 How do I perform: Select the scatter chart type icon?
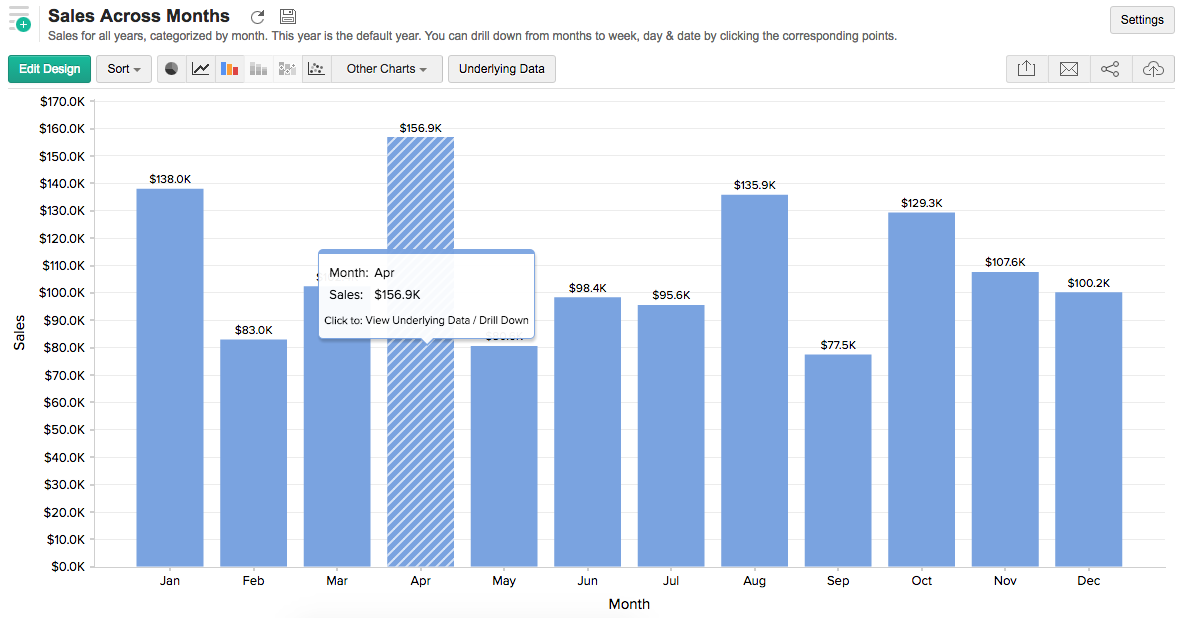click(316, 69)
